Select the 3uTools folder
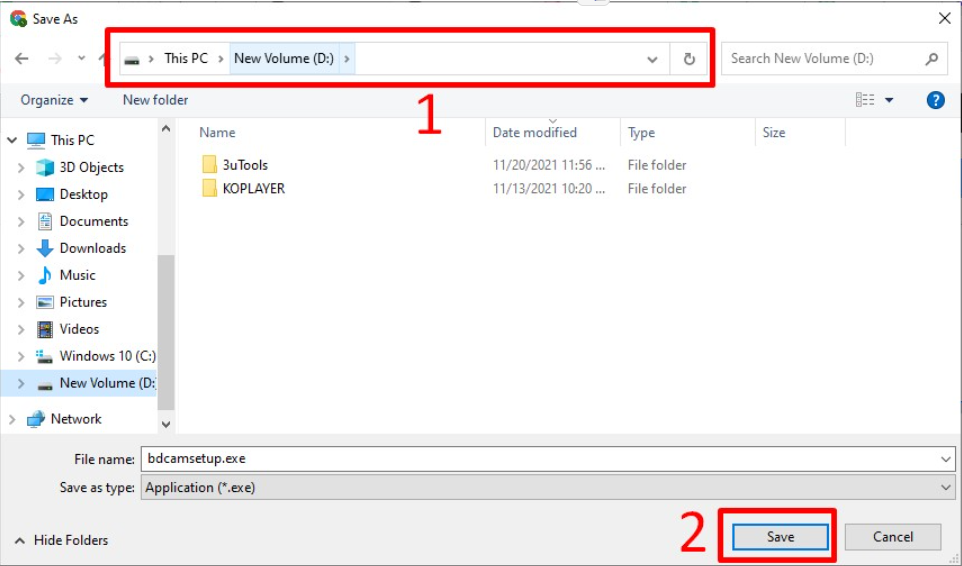 click(245, 165)
